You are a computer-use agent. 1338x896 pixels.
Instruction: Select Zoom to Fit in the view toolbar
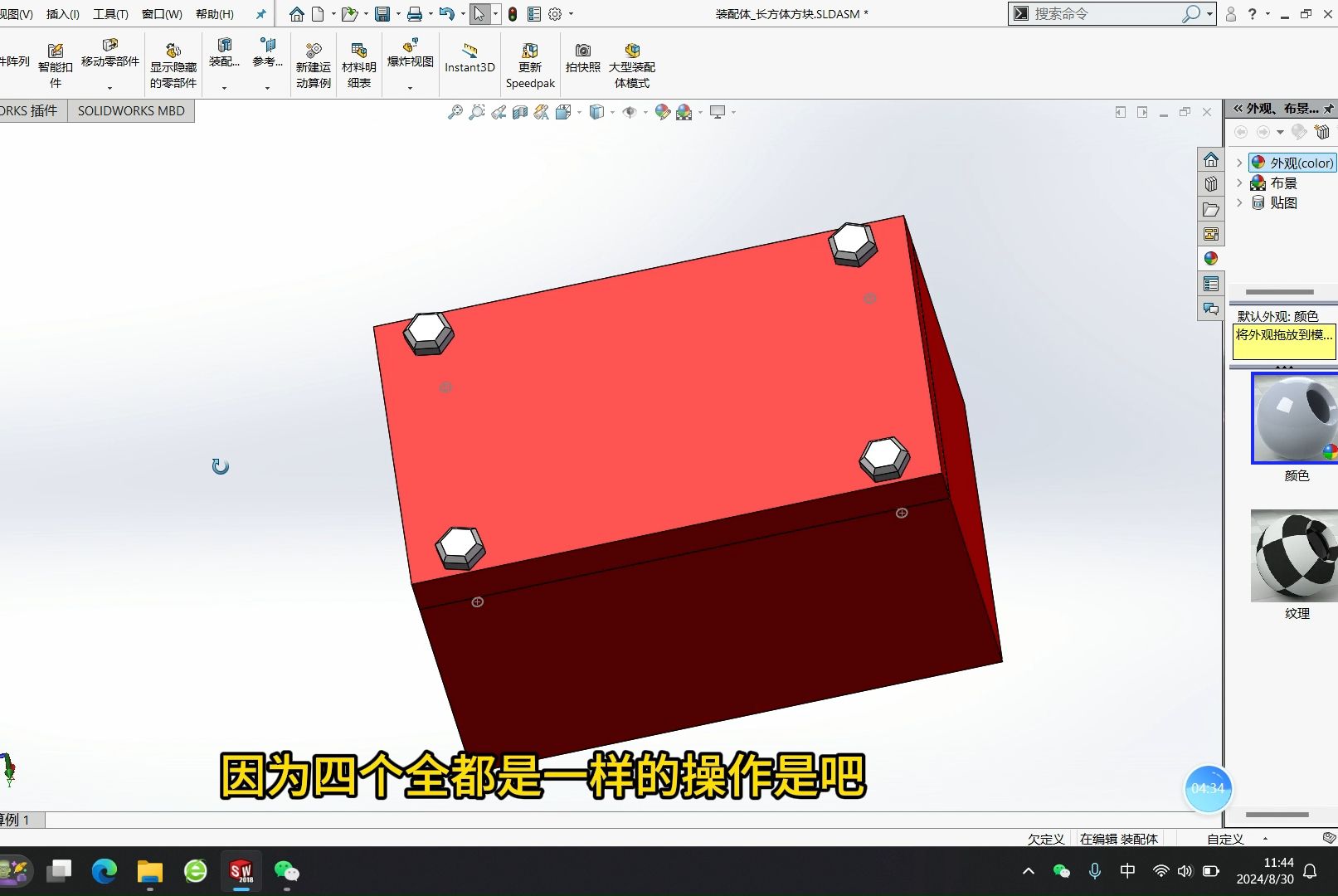pos(455,112)
